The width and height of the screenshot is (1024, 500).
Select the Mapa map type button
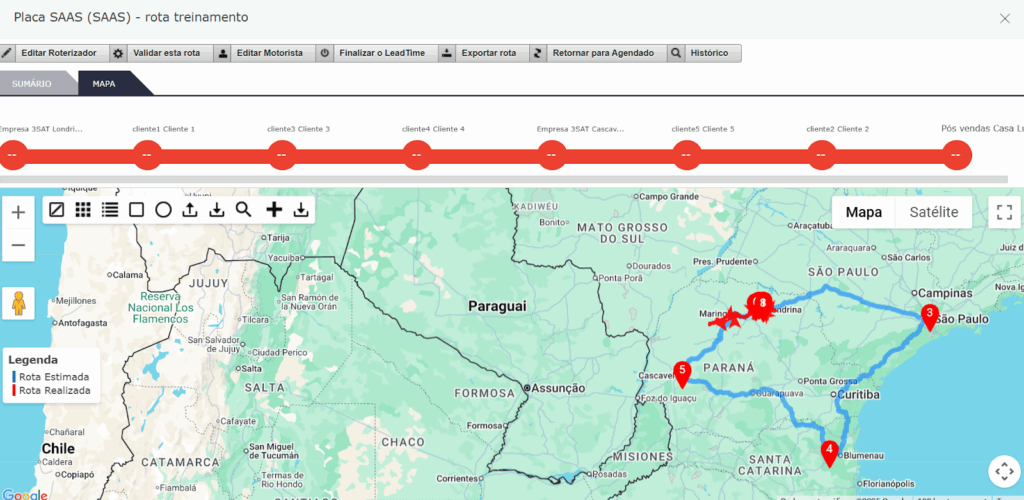click(x=863, y=212)
